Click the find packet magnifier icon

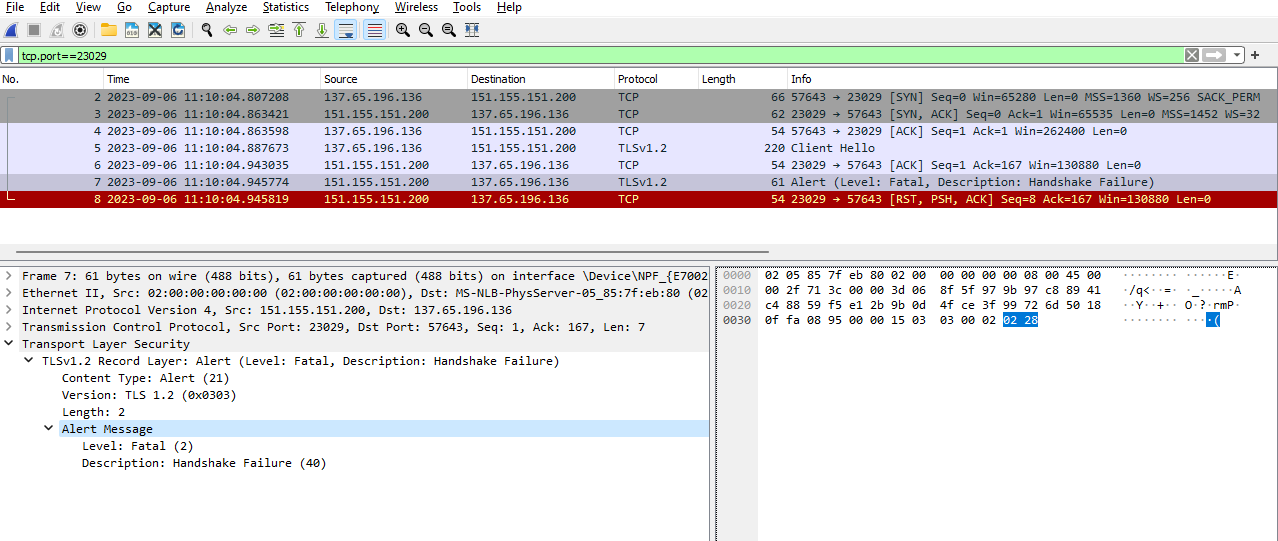pyautogui.click(x=207, y=30)
